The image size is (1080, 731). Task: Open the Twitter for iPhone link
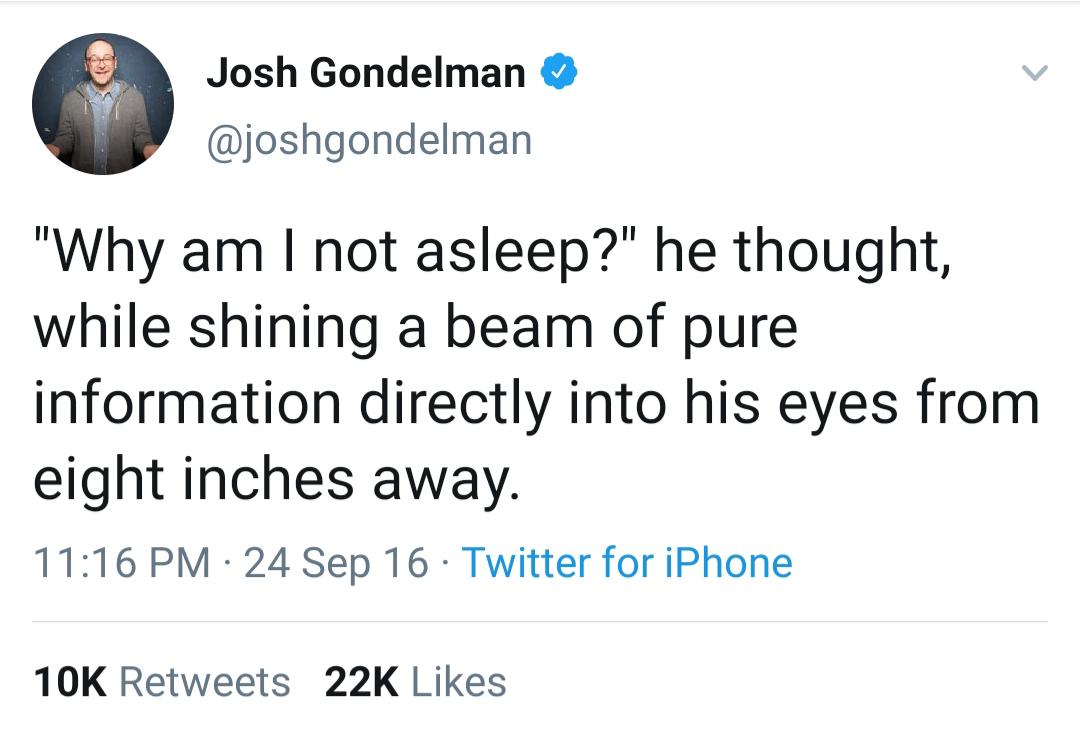(627, 562)
